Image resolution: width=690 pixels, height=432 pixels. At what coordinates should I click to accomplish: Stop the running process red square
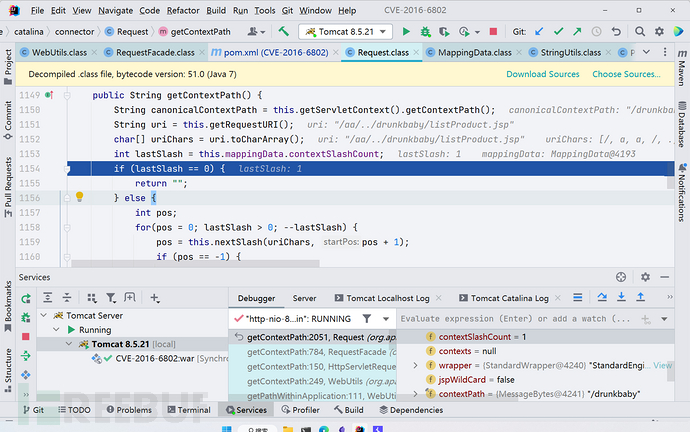[x=493, y=32]
